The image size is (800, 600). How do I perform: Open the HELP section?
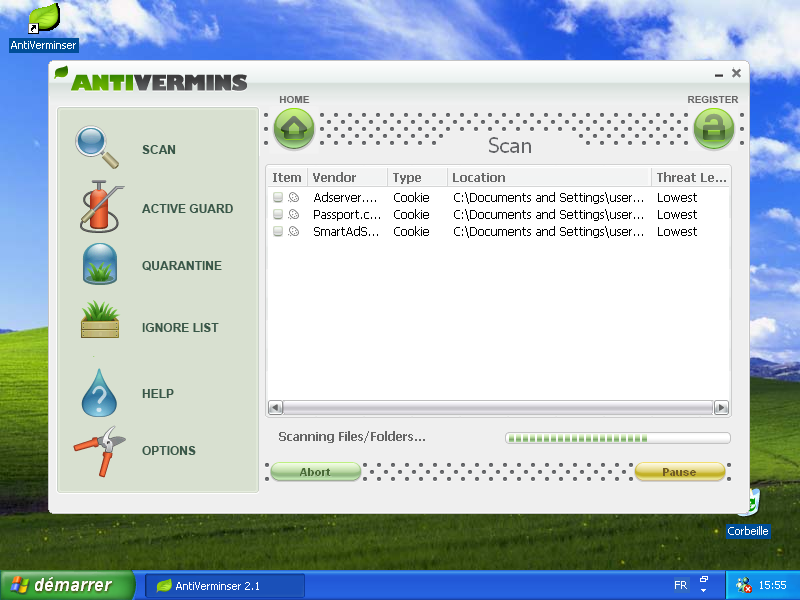coord(158,394)
